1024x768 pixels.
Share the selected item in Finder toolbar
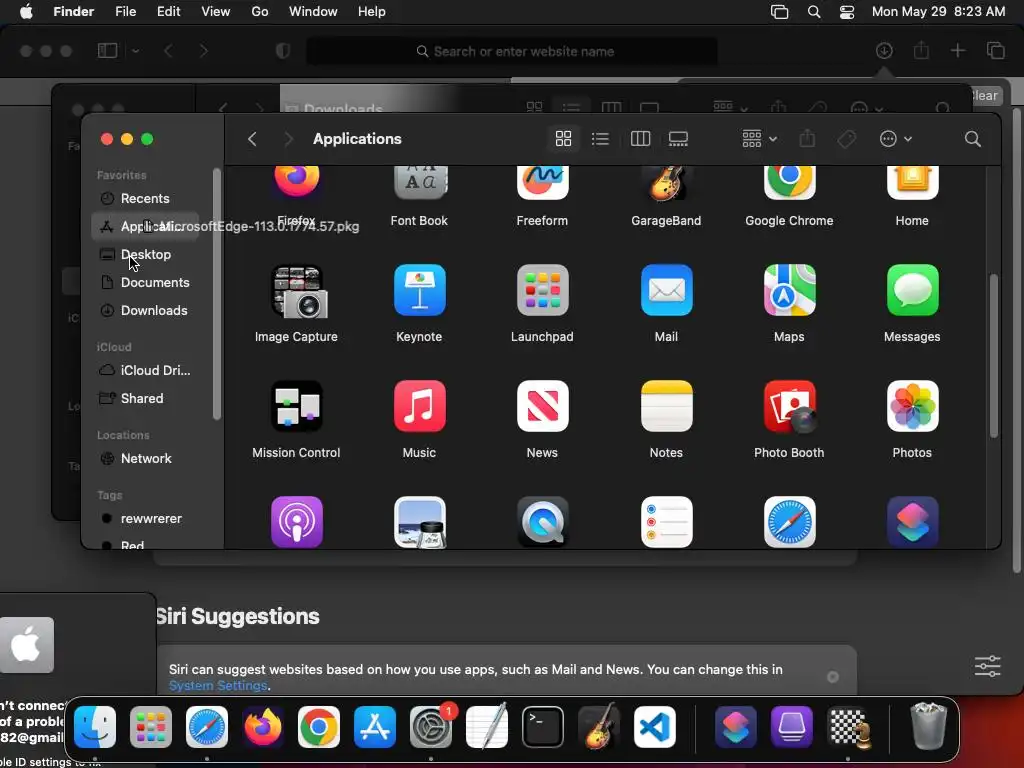[807, 138]
